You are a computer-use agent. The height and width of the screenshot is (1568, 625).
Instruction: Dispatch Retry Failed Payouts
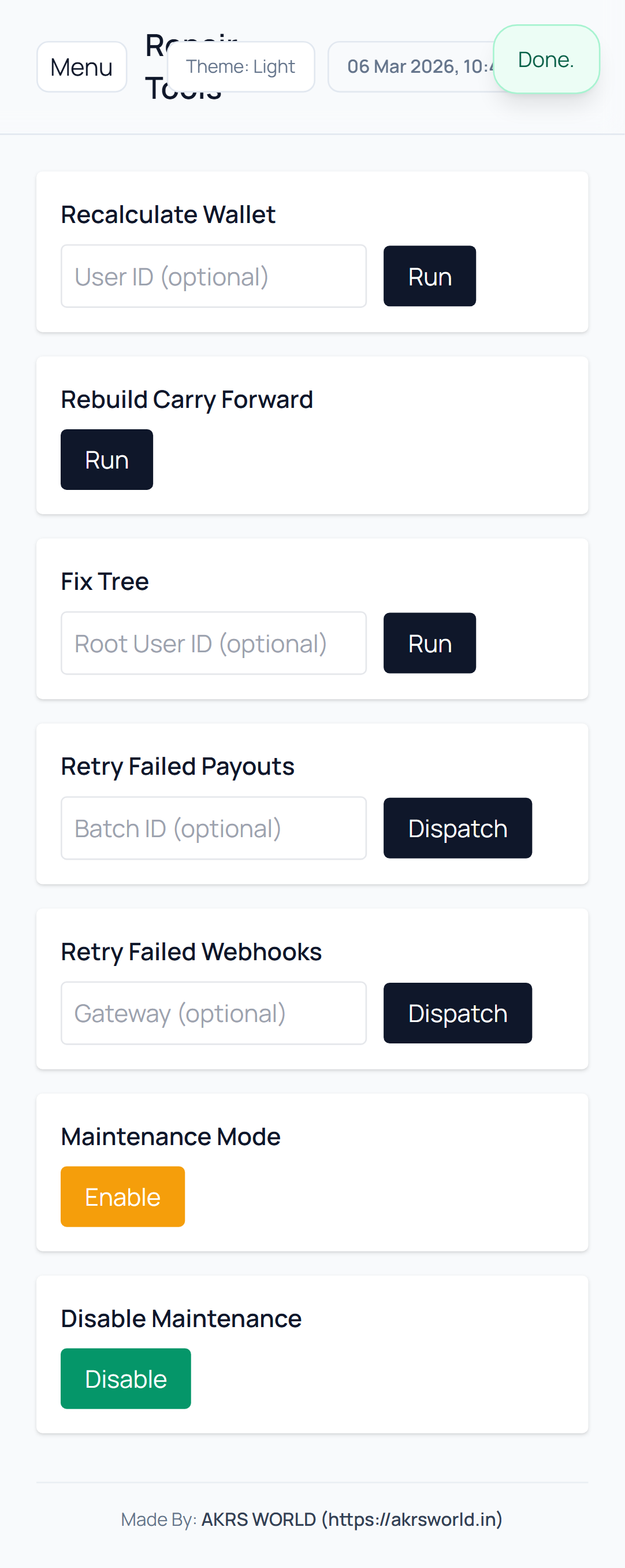coord(457,828)
